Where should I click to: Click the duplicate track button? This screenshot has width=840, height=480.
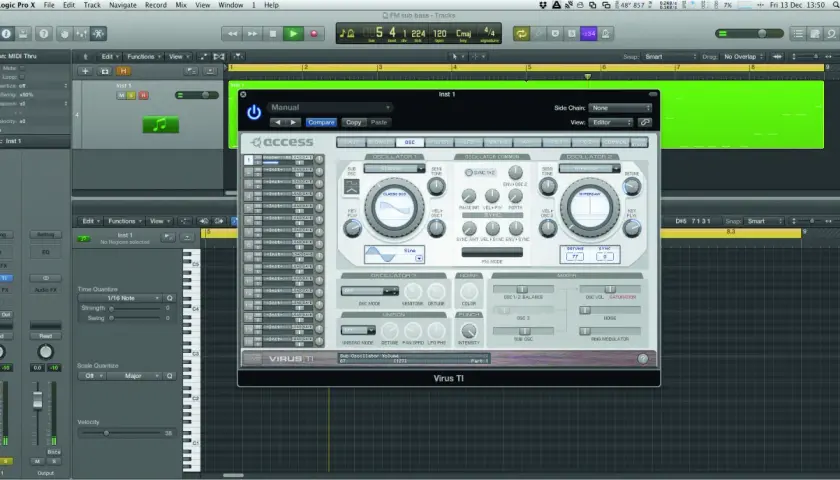pyautogui.click(x=104, y=71)
